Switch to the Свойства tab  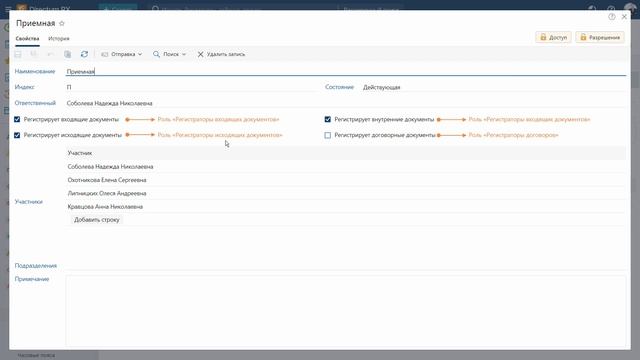click(27, 39)
